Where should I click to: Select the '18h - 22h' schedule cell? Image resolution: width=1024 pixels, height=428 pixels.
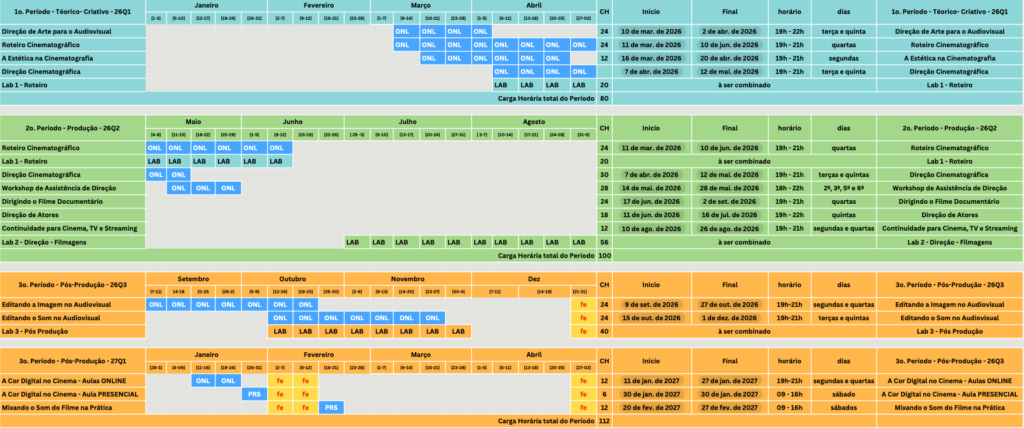(790, 188)
